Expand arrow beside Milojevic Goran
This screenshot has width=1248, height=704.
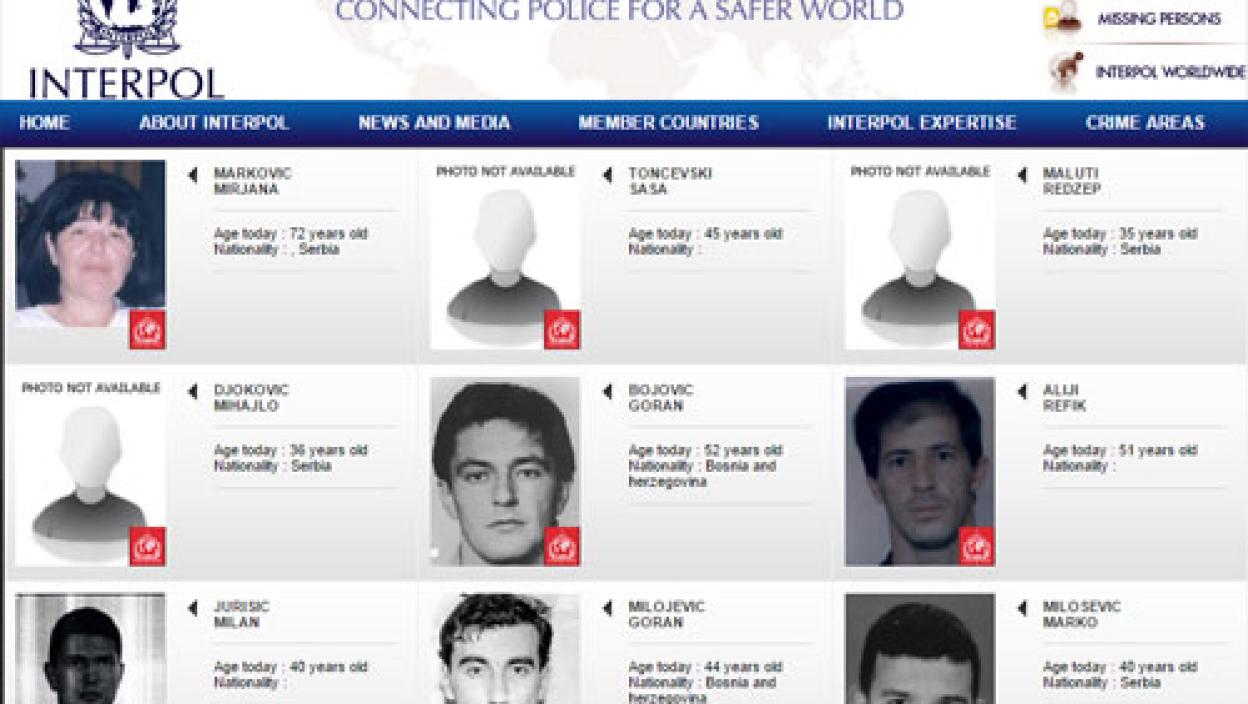pyautogui.click(x=608, y=608)
